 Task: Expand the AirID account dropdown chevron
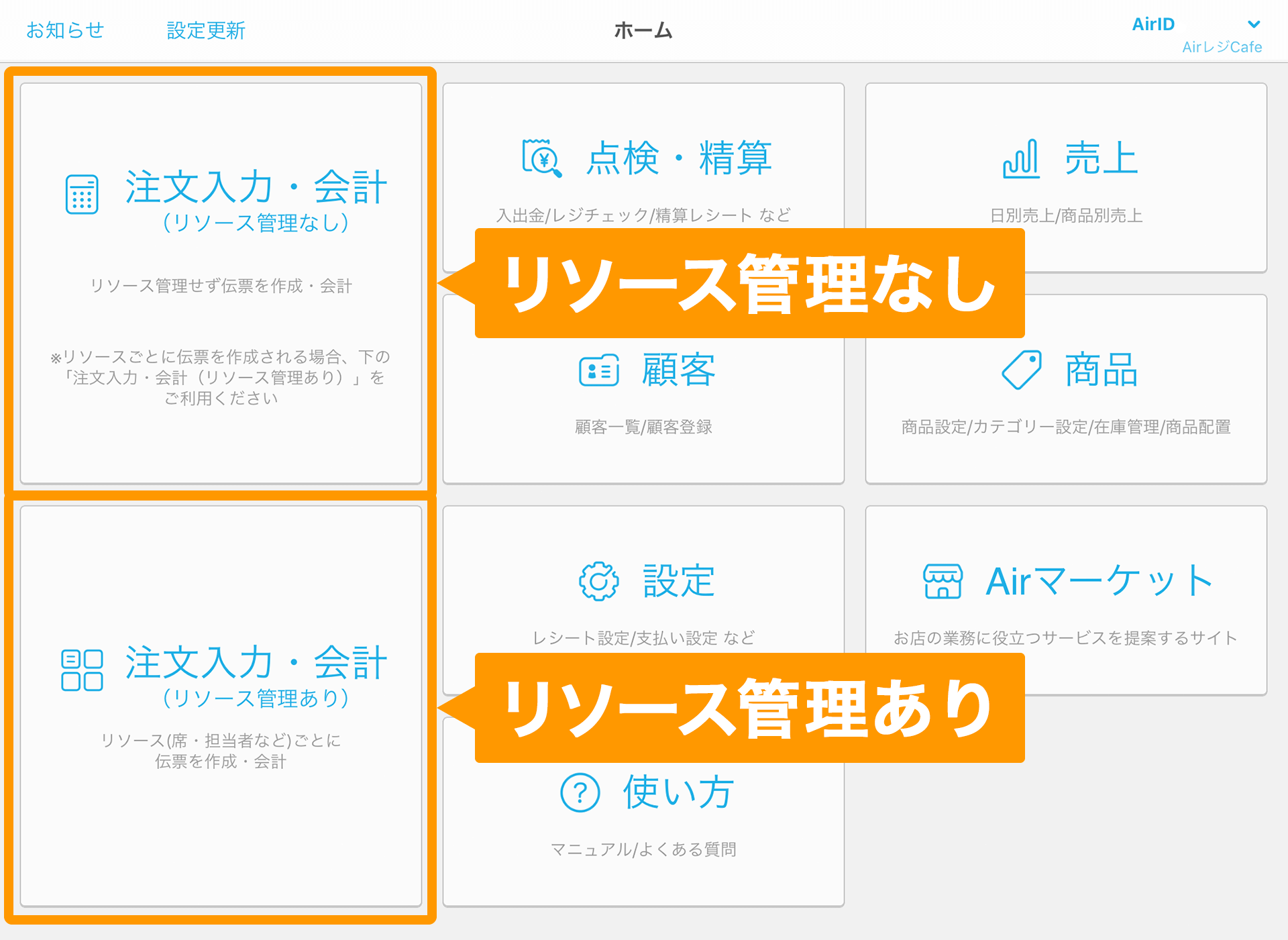[x=1253, y=24]
